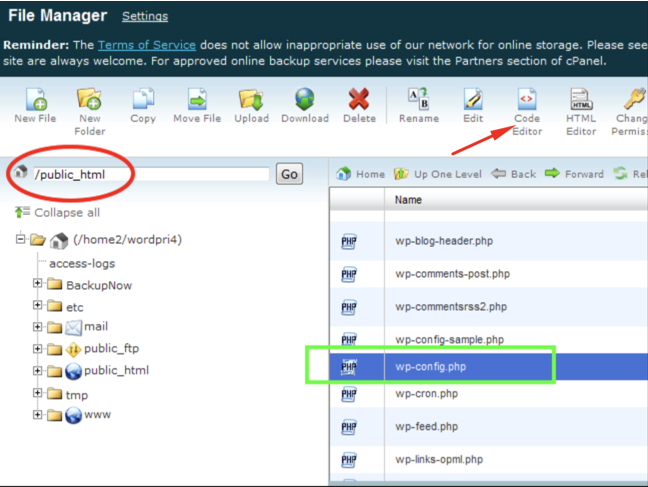Click the Change Permissions key icon
Viewport: 648px width, 487px height.
pos(635,98)
